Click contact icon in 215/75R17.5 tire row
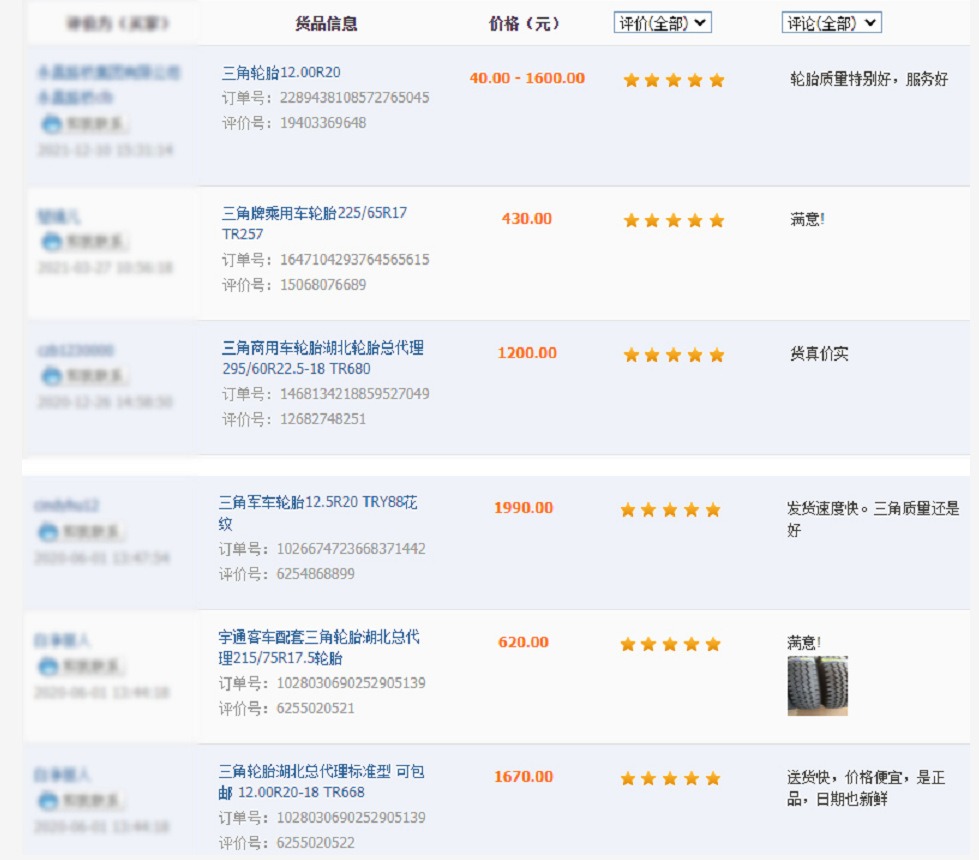This screenshot has width=979, height=860. pos(82,666)
